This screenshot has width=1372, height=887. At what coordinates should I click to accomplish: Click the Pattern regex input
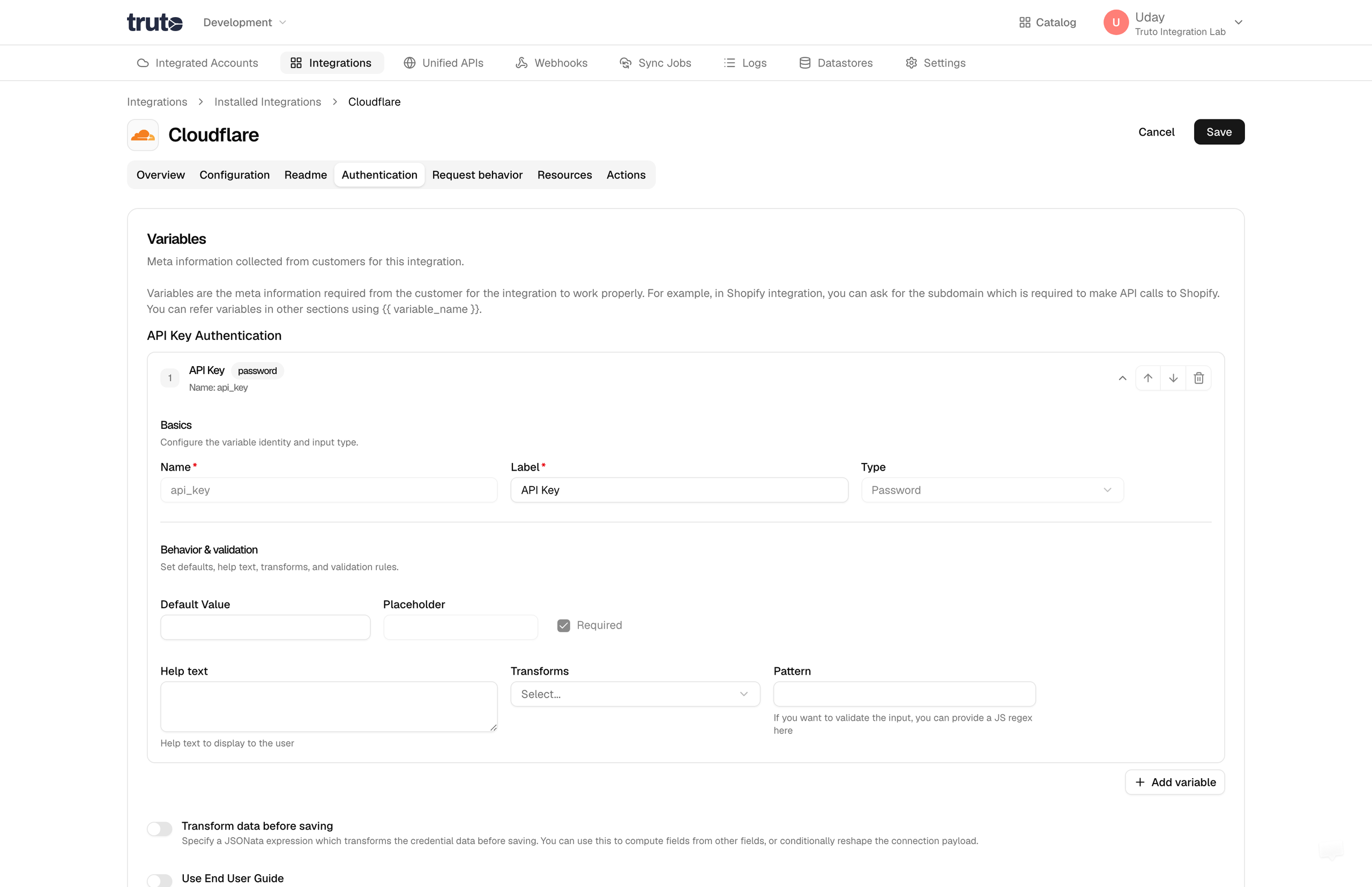click(x=904, y=694)
